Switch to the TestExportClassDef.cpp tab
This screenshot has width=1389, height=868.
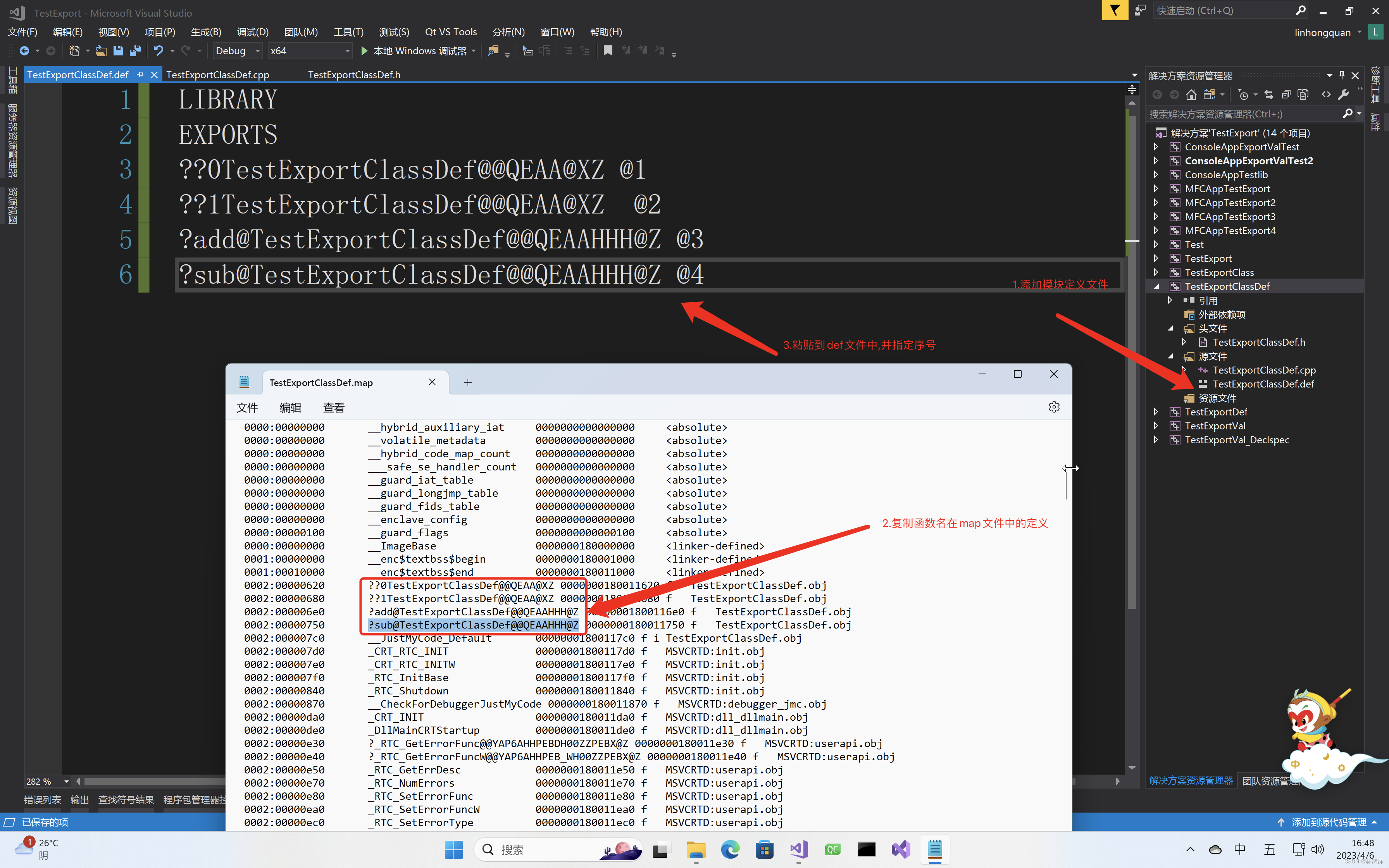(218, 75)
